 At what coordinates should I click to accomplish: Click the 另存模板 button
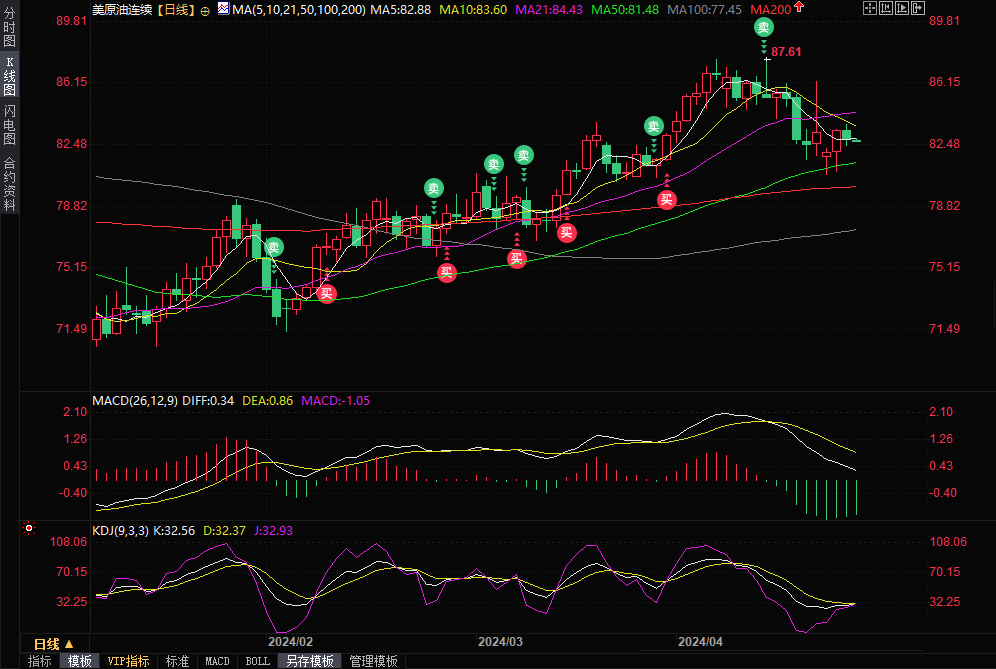310,661
